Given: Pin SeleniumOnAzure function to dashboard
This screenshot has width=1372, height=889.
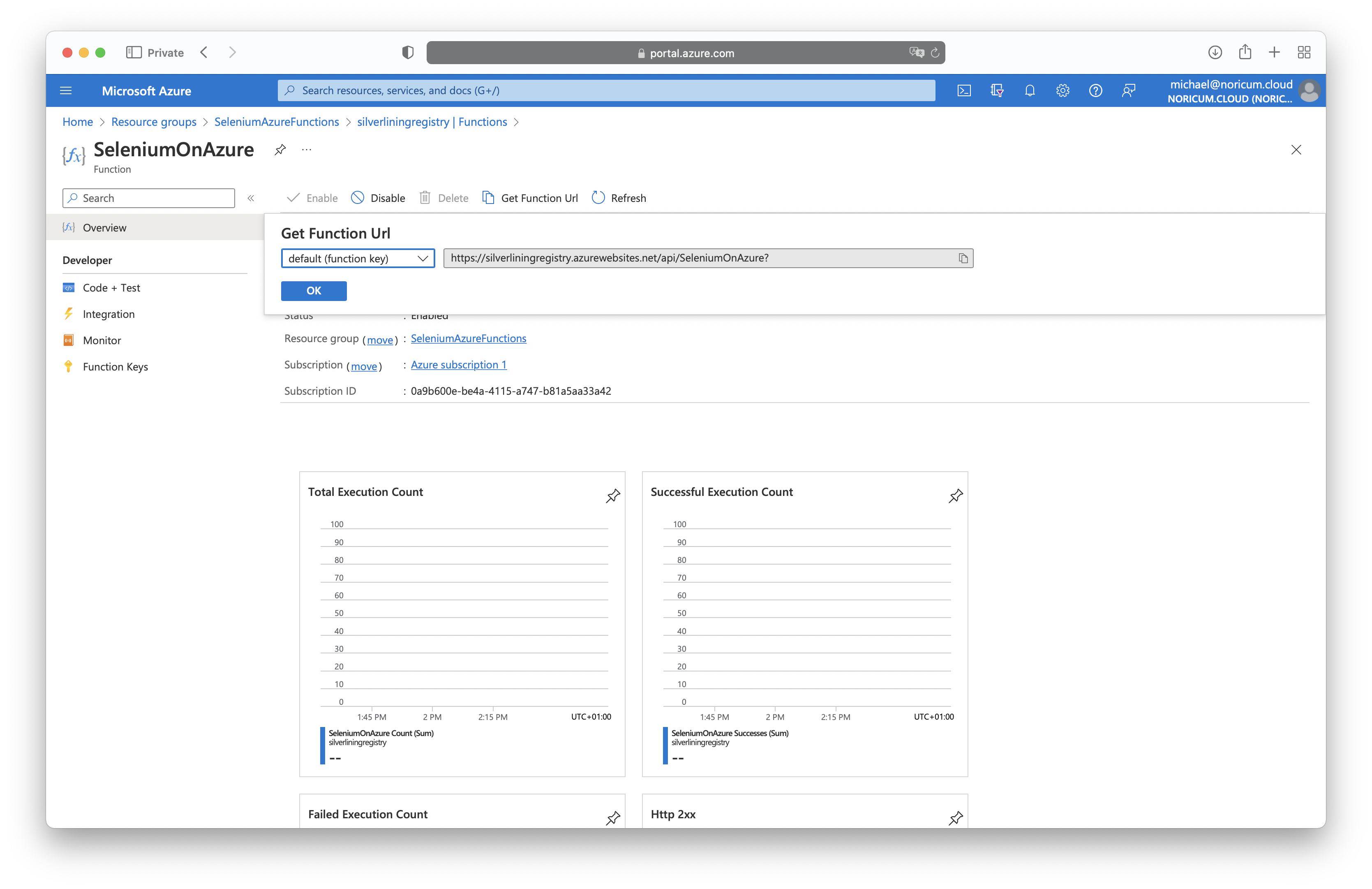Looking at the screenshot, I should pyautogui.click(x=280, y=150).
